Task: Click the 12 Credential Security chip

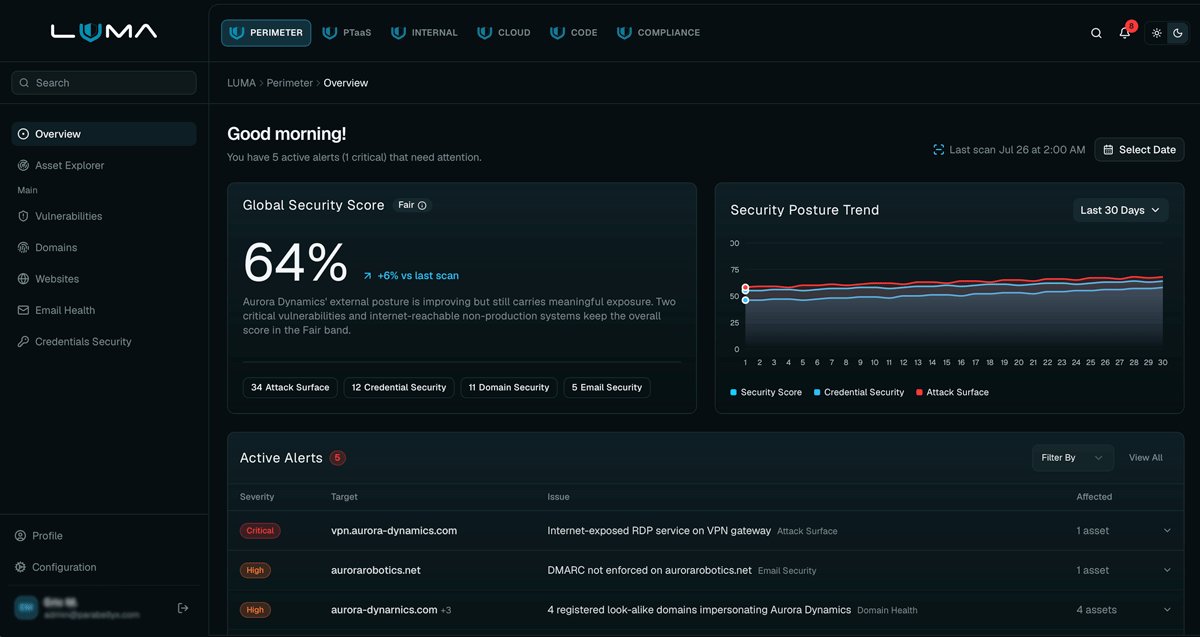Action: (399, 387)
